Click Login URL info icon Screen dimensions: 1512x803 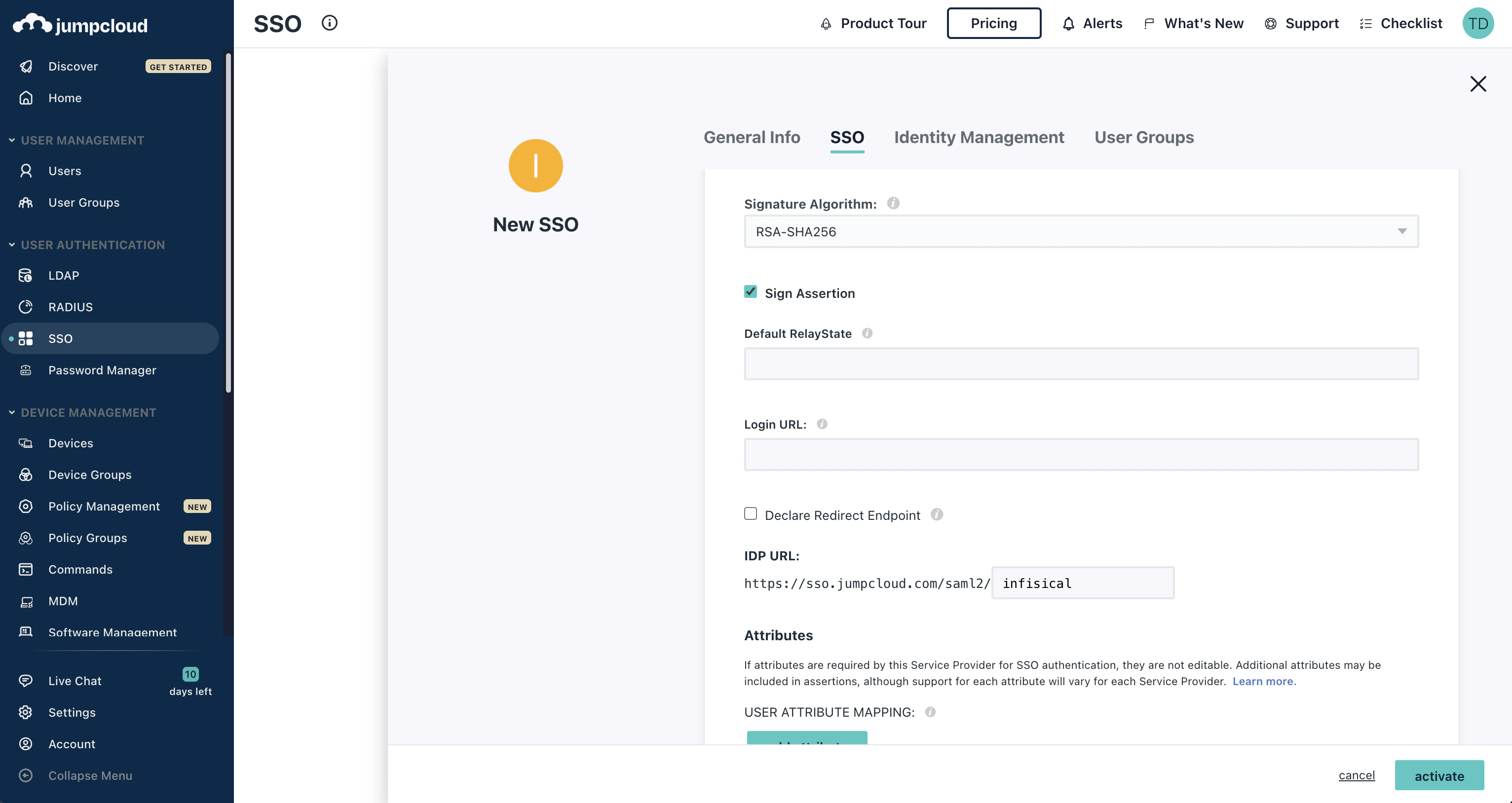pyautogui.click(x=822, y=424)
